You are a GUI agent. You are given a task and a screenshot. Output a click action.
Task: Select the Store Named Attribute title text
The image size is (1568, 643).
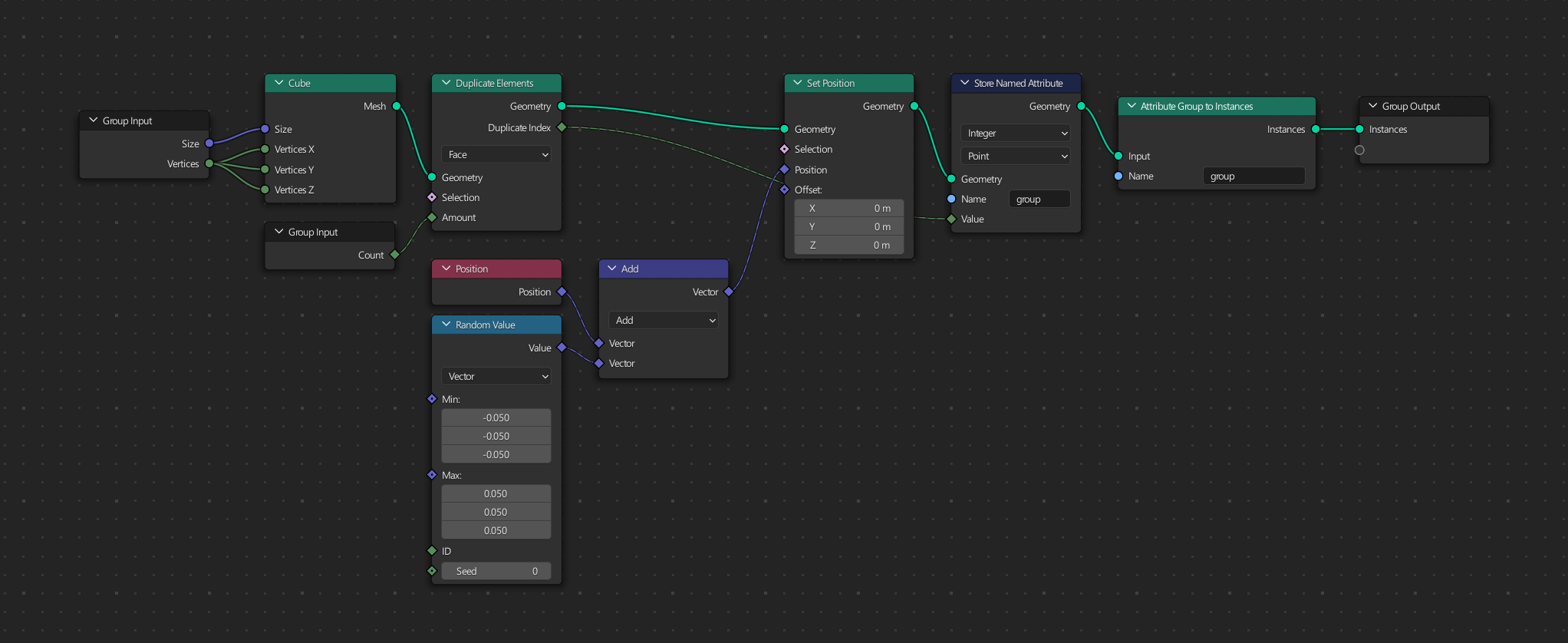(1018, 83)
